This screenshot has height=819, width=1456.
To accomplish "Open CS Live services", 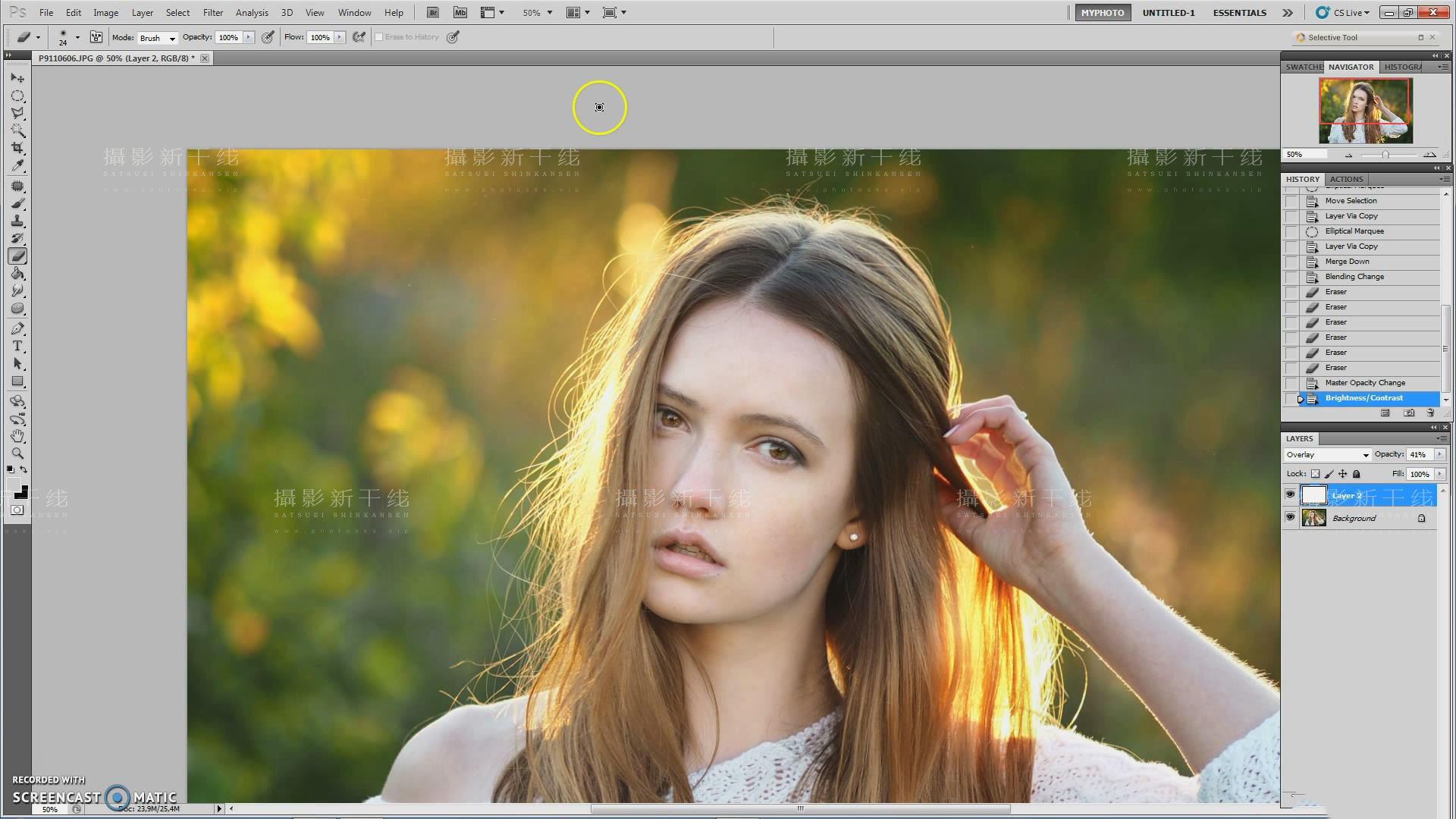I will (x=1343, y=13).
